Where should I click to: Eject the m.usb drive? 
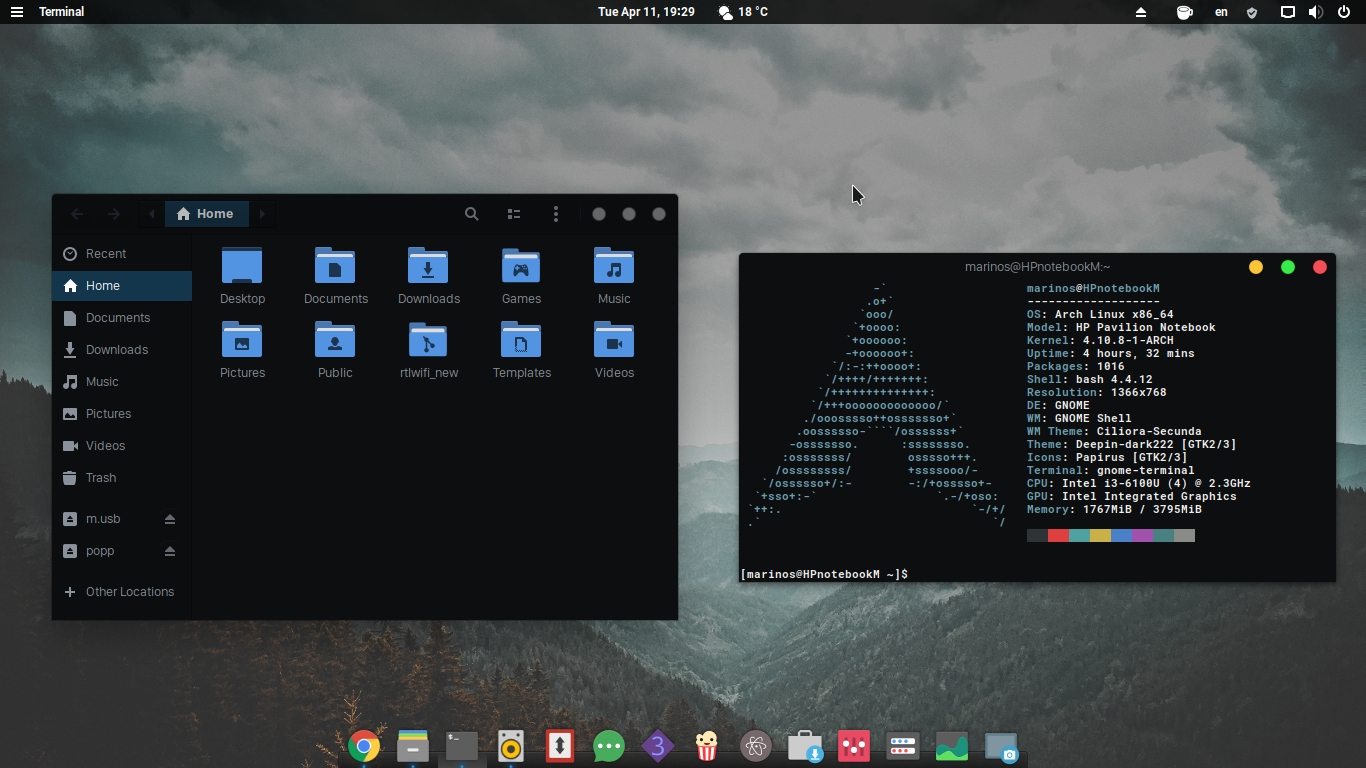(x=170, y=519)
